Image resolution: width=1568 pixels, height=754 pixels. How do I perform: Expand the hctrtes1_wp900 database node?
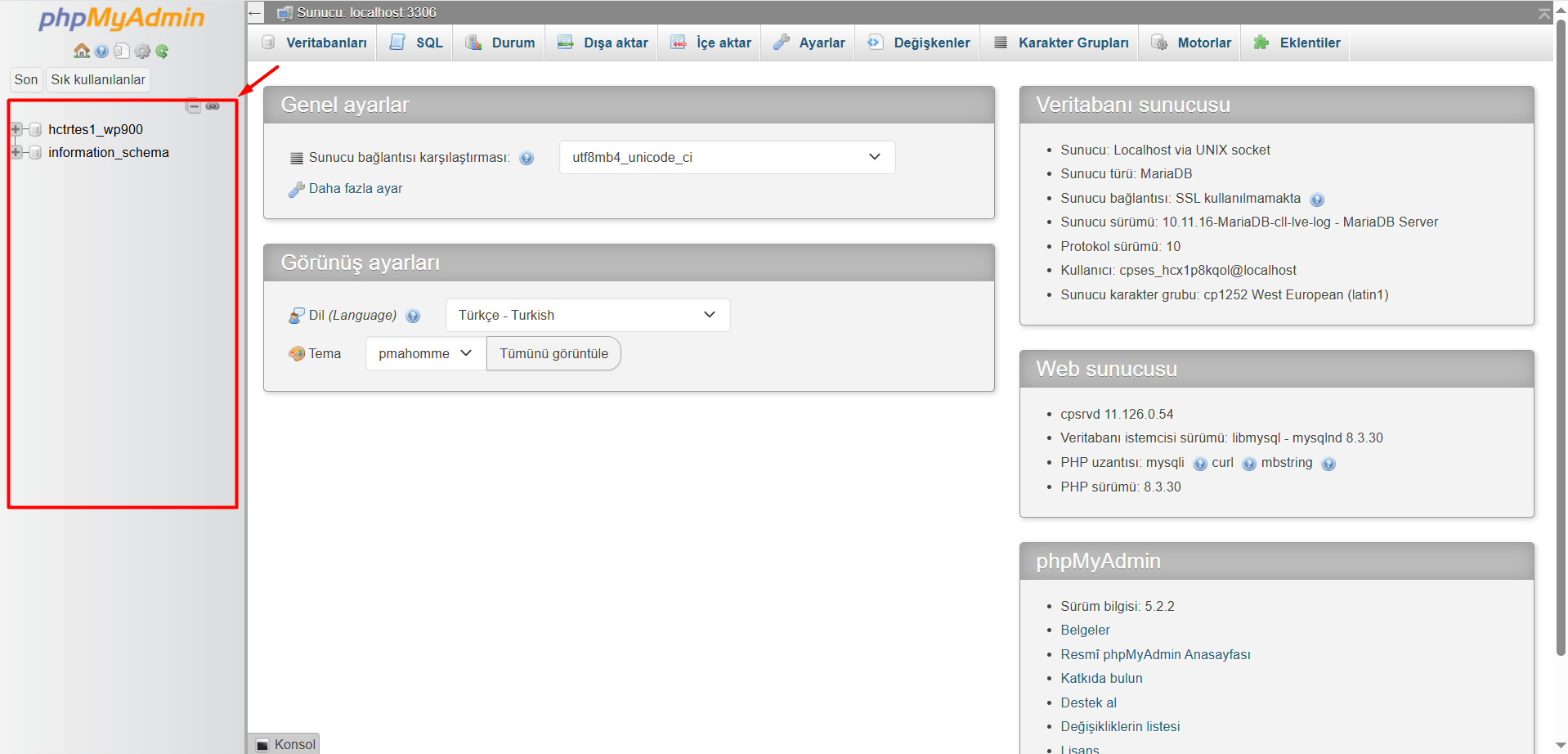point(16,129)
